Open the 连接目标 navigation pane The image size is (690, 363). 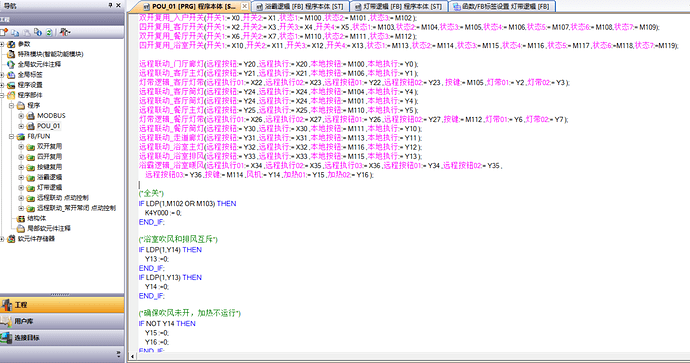tap(62, 338)
